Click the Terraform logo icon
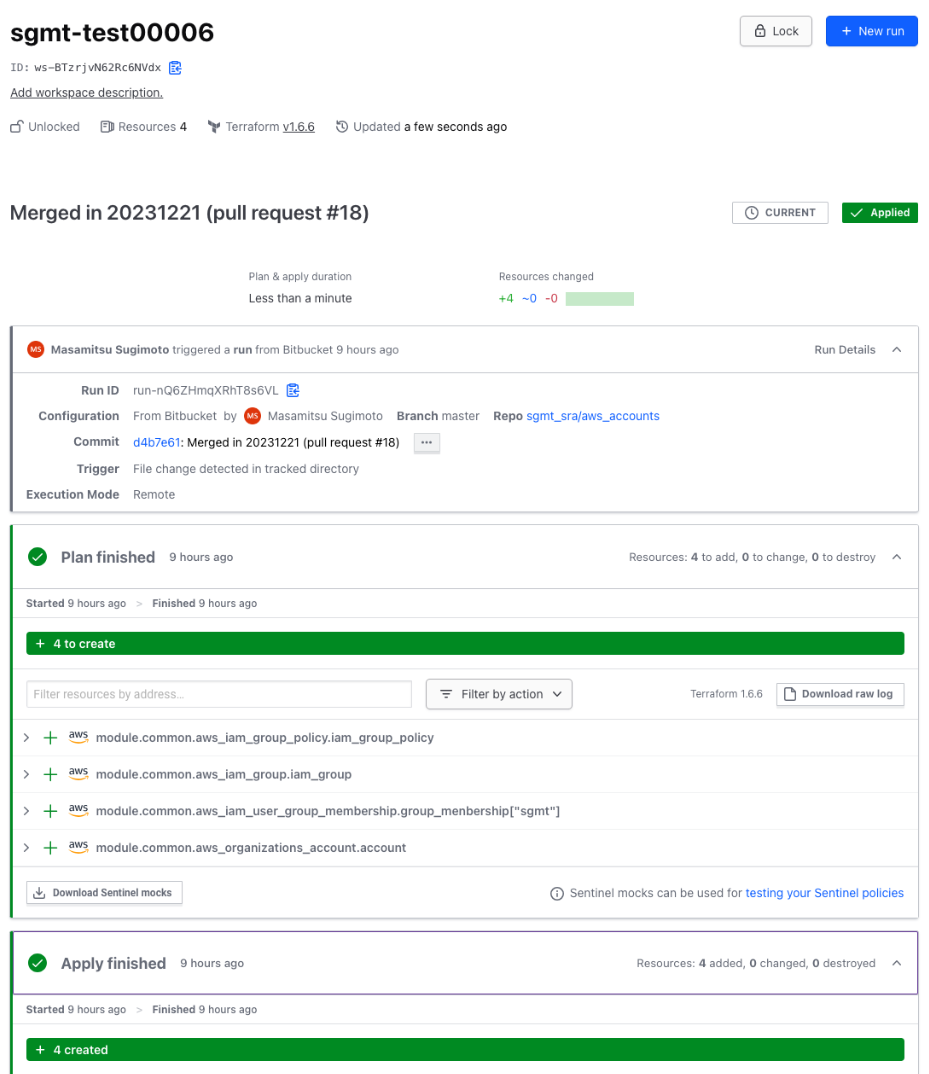Viewport: 929px width, 1074px height. pyautogui.click(x=214, y=127)
